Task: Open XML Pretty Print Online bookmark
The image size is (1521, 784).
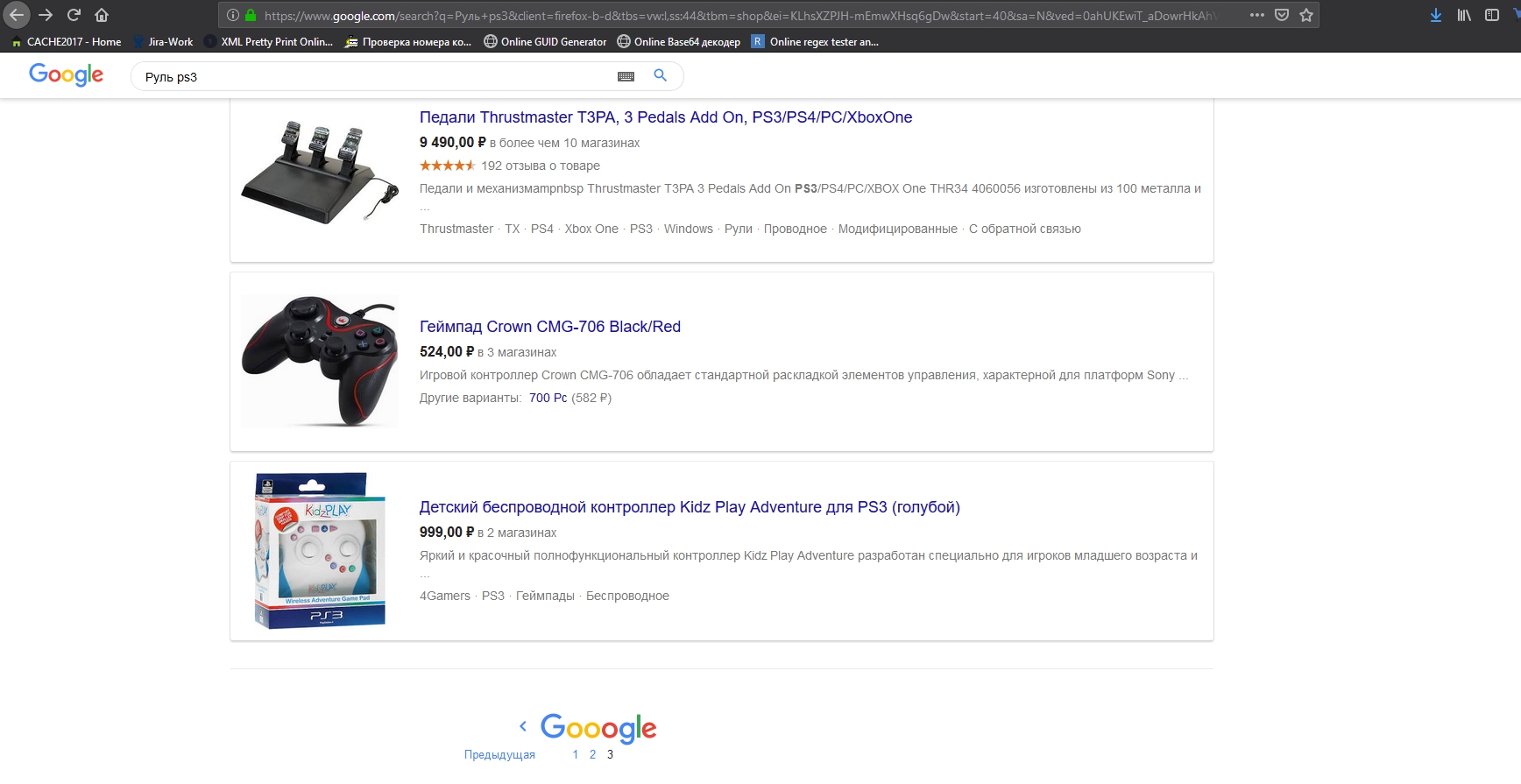Action: [x=269, y=41]
